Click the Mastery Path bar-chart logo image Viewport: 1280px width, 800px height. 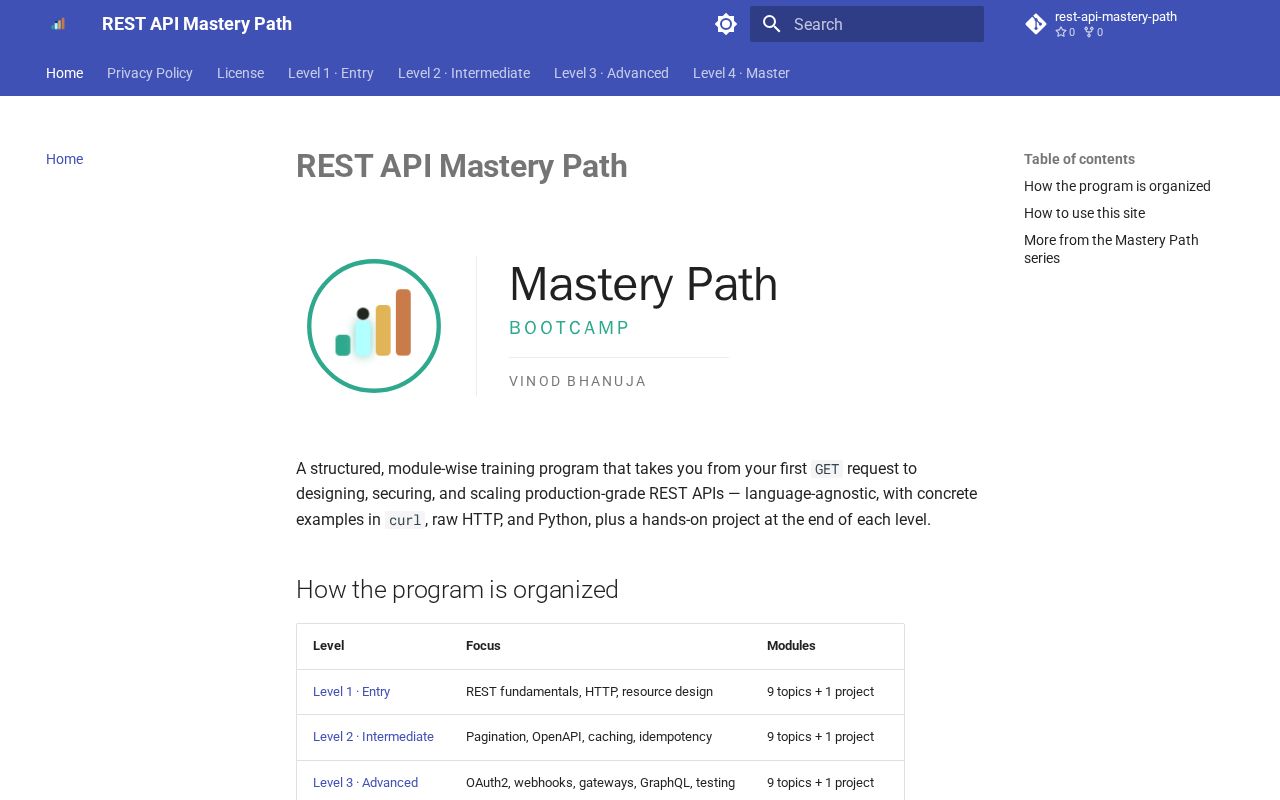[374, 326]
